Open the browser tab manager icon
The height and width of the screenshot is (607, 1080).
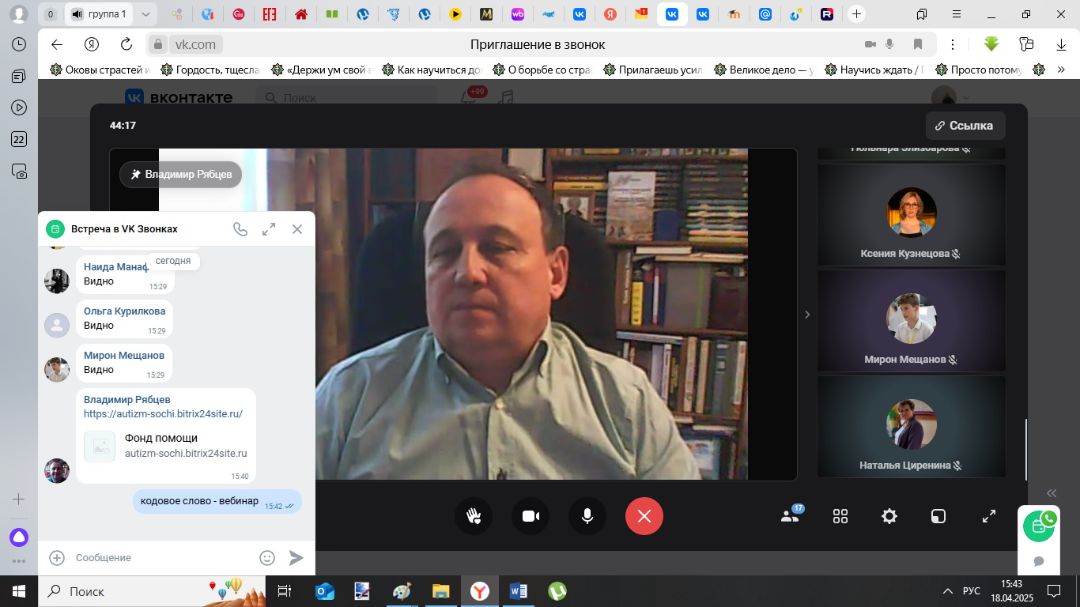(922, 14)
